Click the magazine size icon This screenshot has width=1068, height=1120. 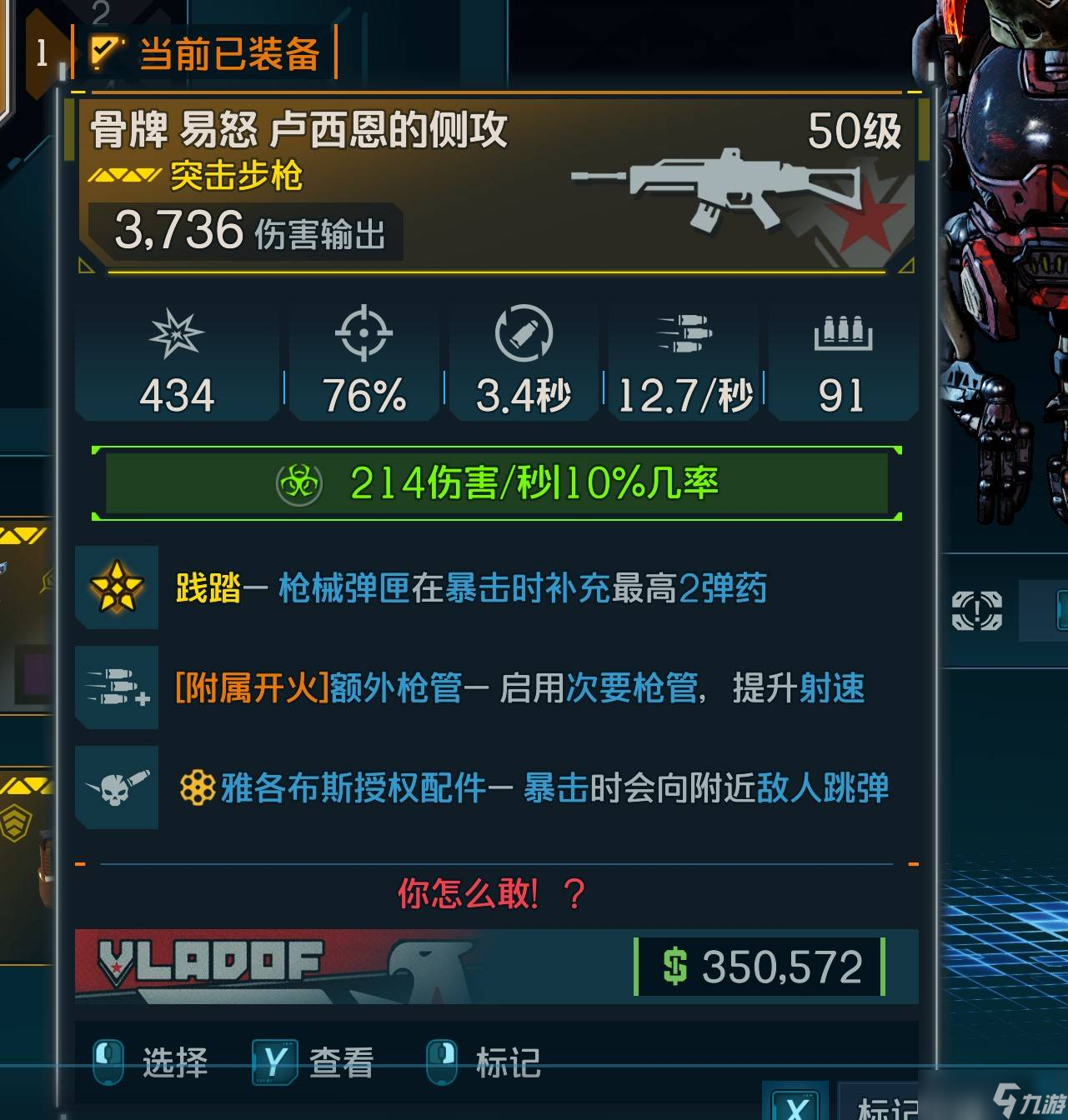click(x=843, y=333)
